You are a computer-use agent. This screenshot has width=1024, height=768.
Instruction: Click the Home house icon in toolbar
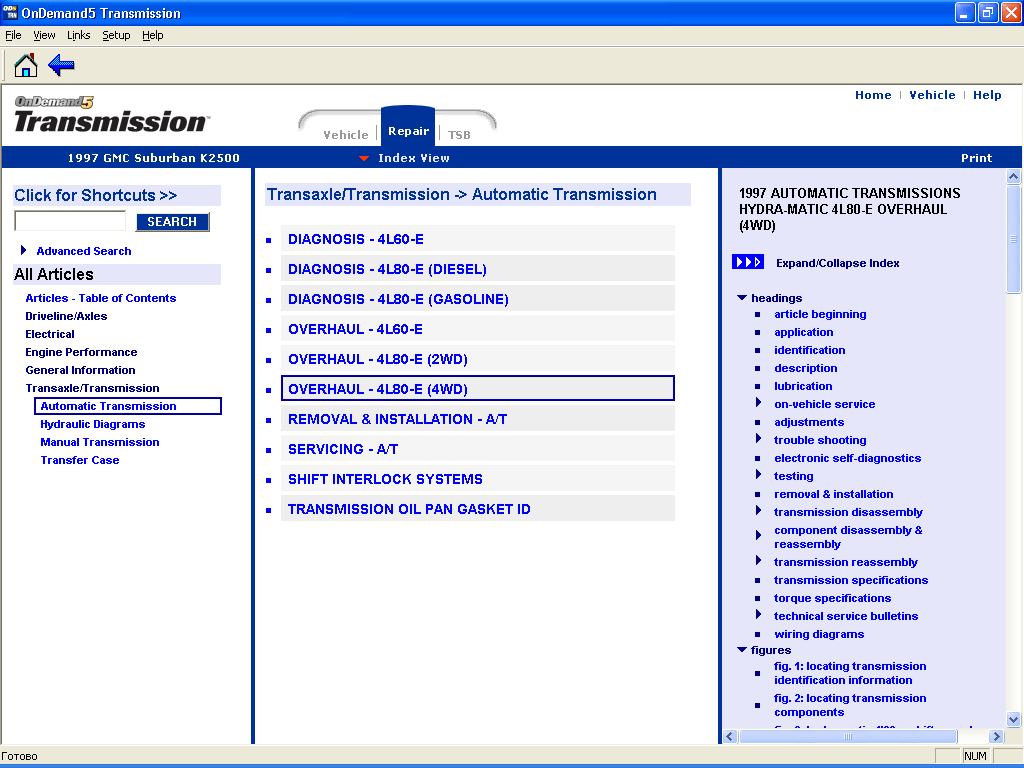pos(26,65)
